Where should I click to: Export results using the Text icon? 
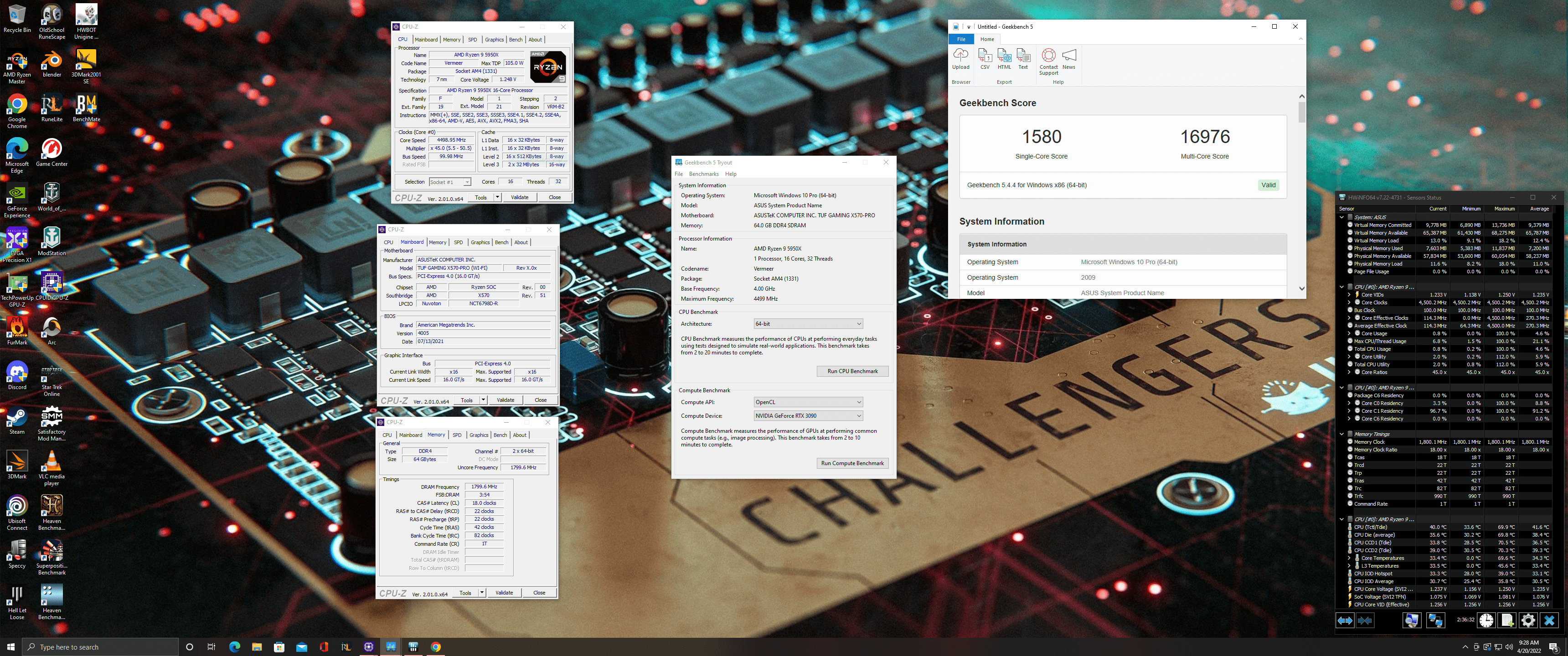coord(1023,59)
